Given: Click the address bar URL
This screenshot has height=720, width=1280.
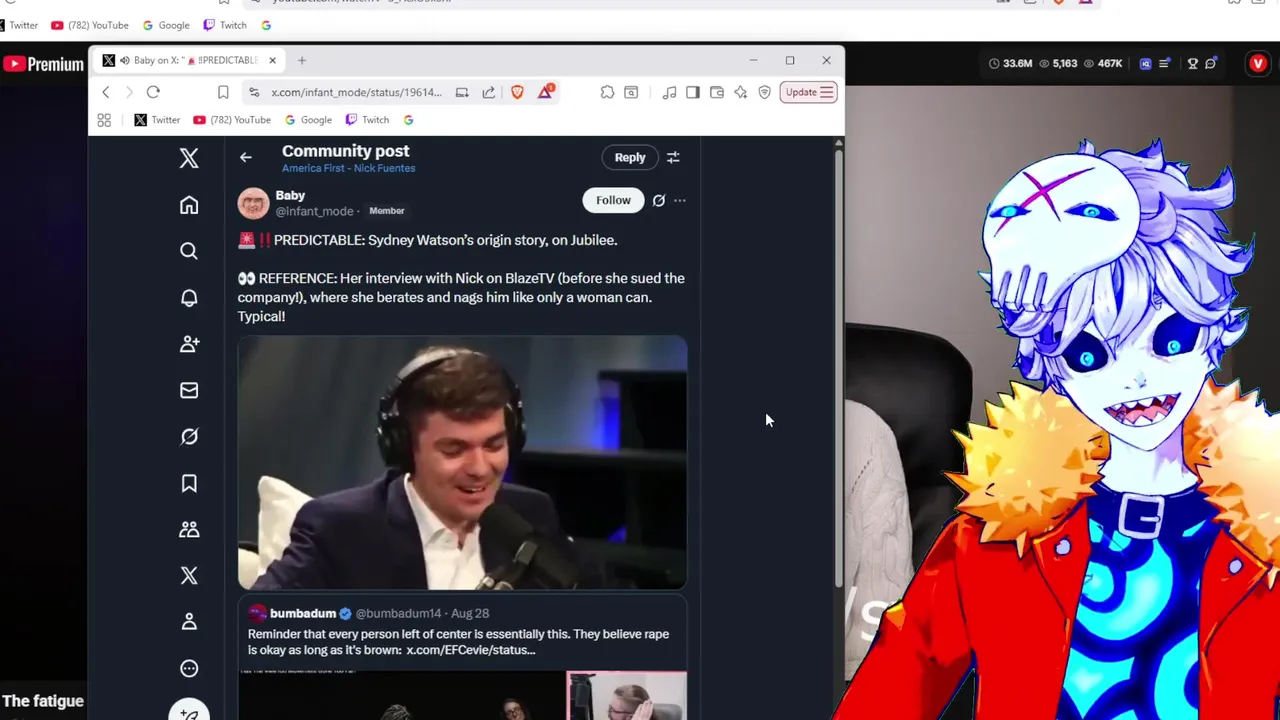Looking at the screenshot, I should coord(356,92).
